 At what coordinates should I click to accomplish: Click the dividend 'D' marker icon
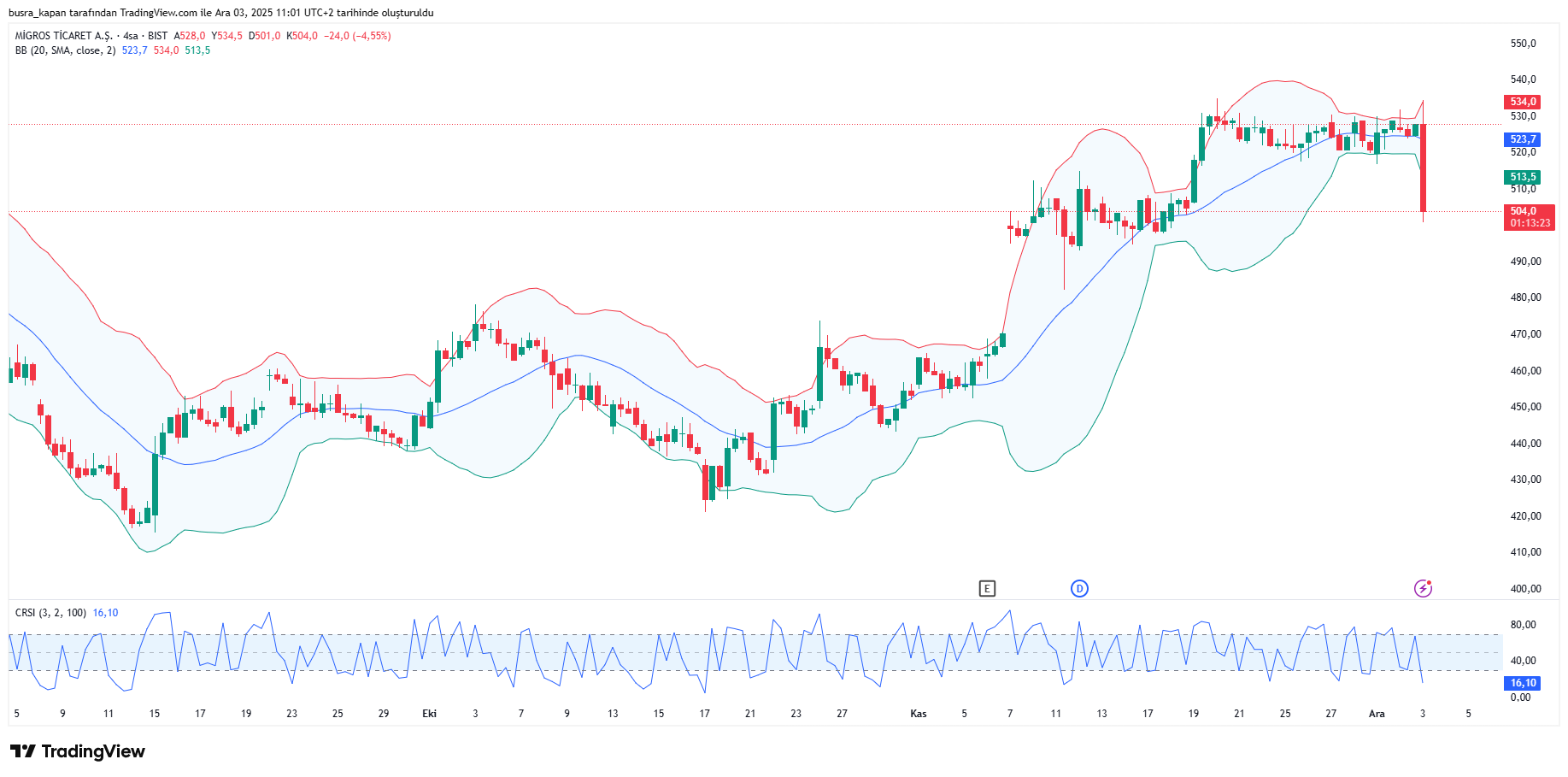(1079, 588)
